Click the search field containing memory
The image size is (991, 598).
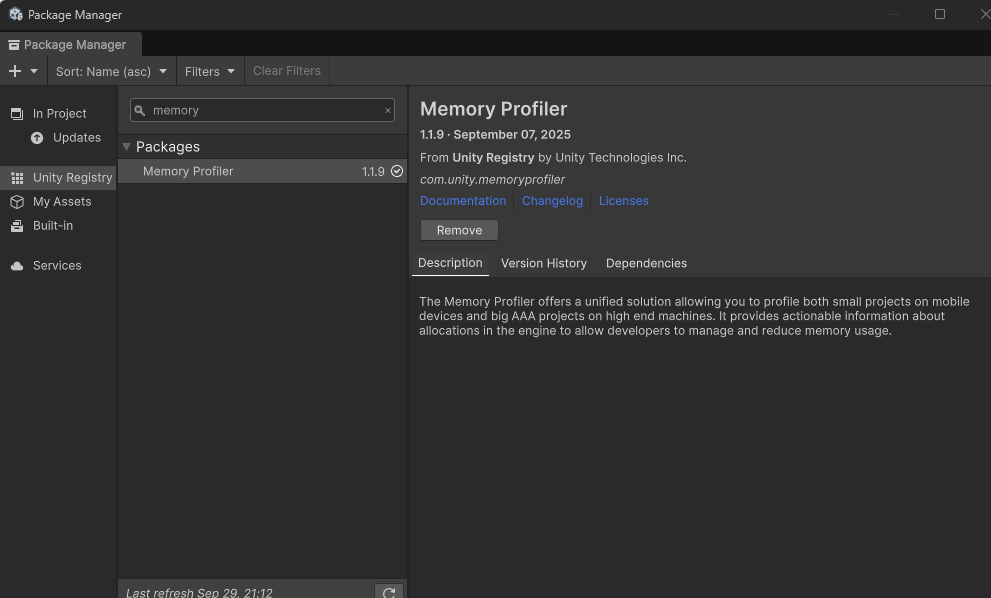(x=262, y=110)
